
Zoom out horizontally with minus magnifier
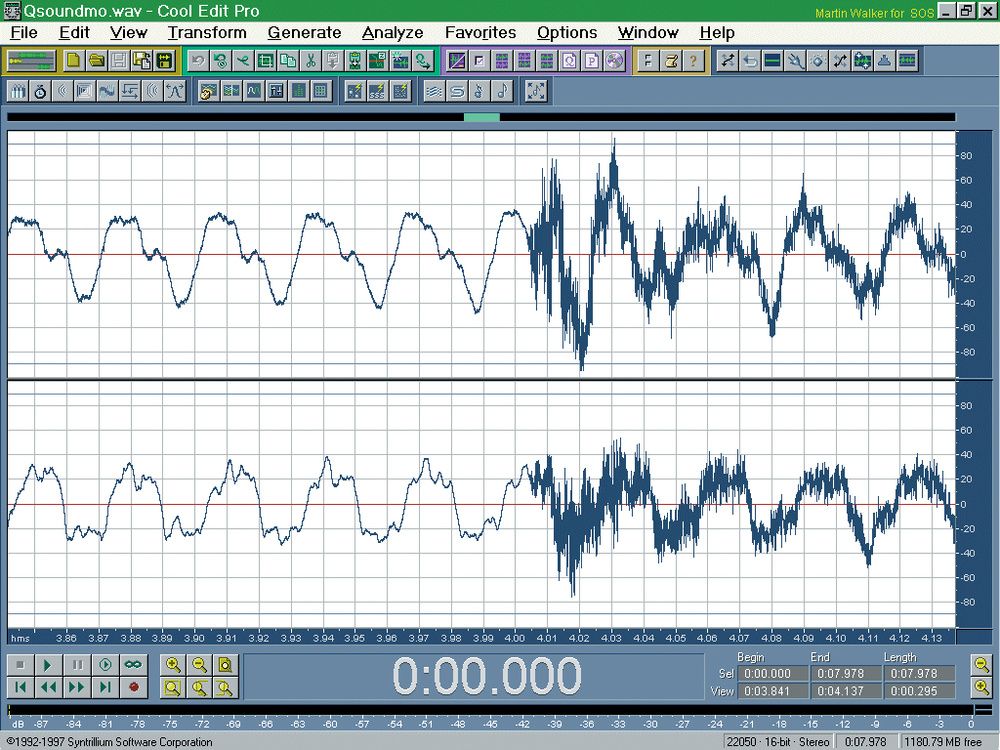[200, 665]
